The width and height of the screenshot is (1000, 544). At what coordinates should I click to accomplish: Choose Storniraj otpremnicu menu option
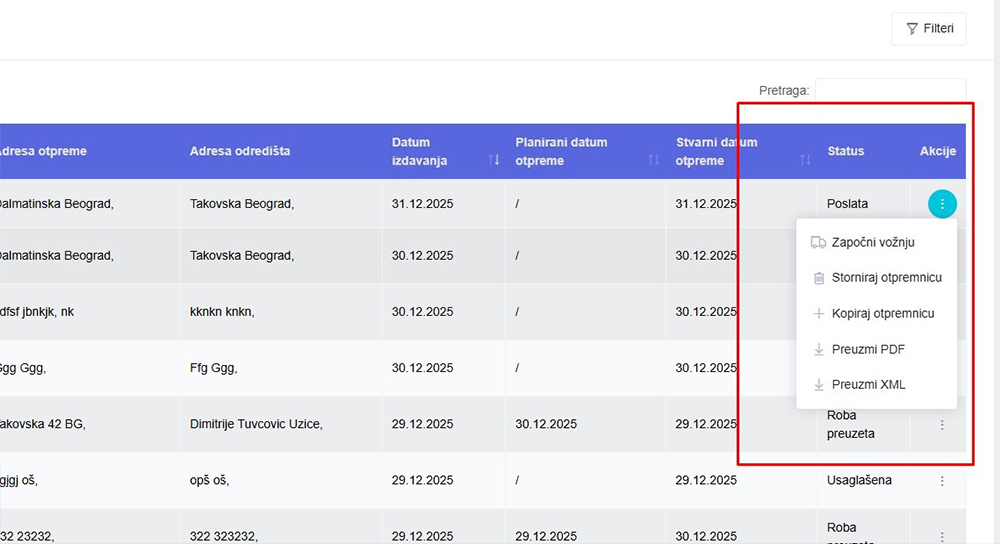(886, 278)
